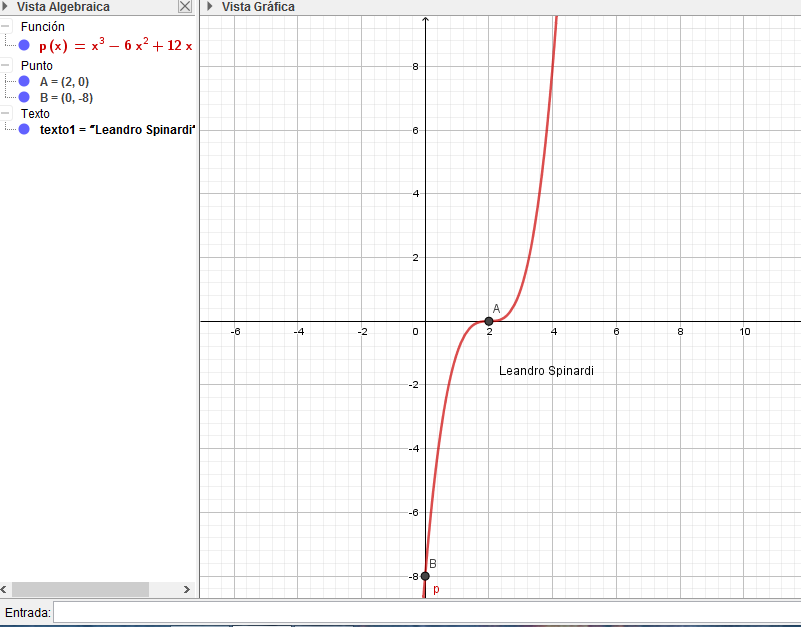The height and width of the screenshot is (627, 801).
Task: Close the Vista Algebraica panel
Action: [185, 7]
